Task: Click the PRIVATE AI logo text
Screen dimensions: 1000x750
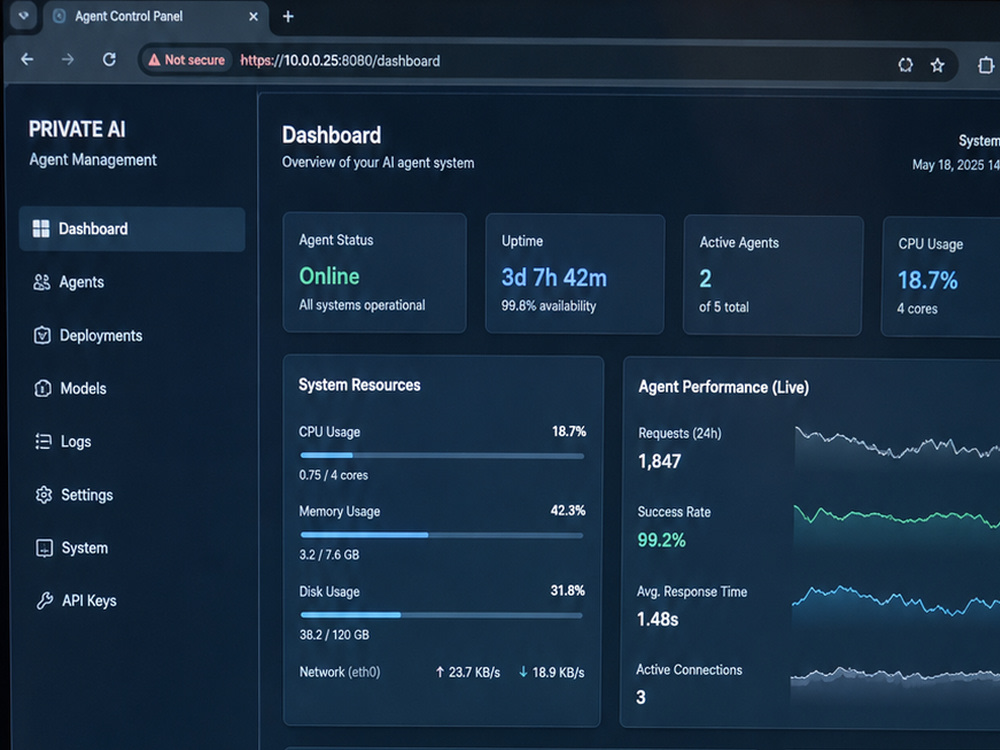Action: [77, 129]
